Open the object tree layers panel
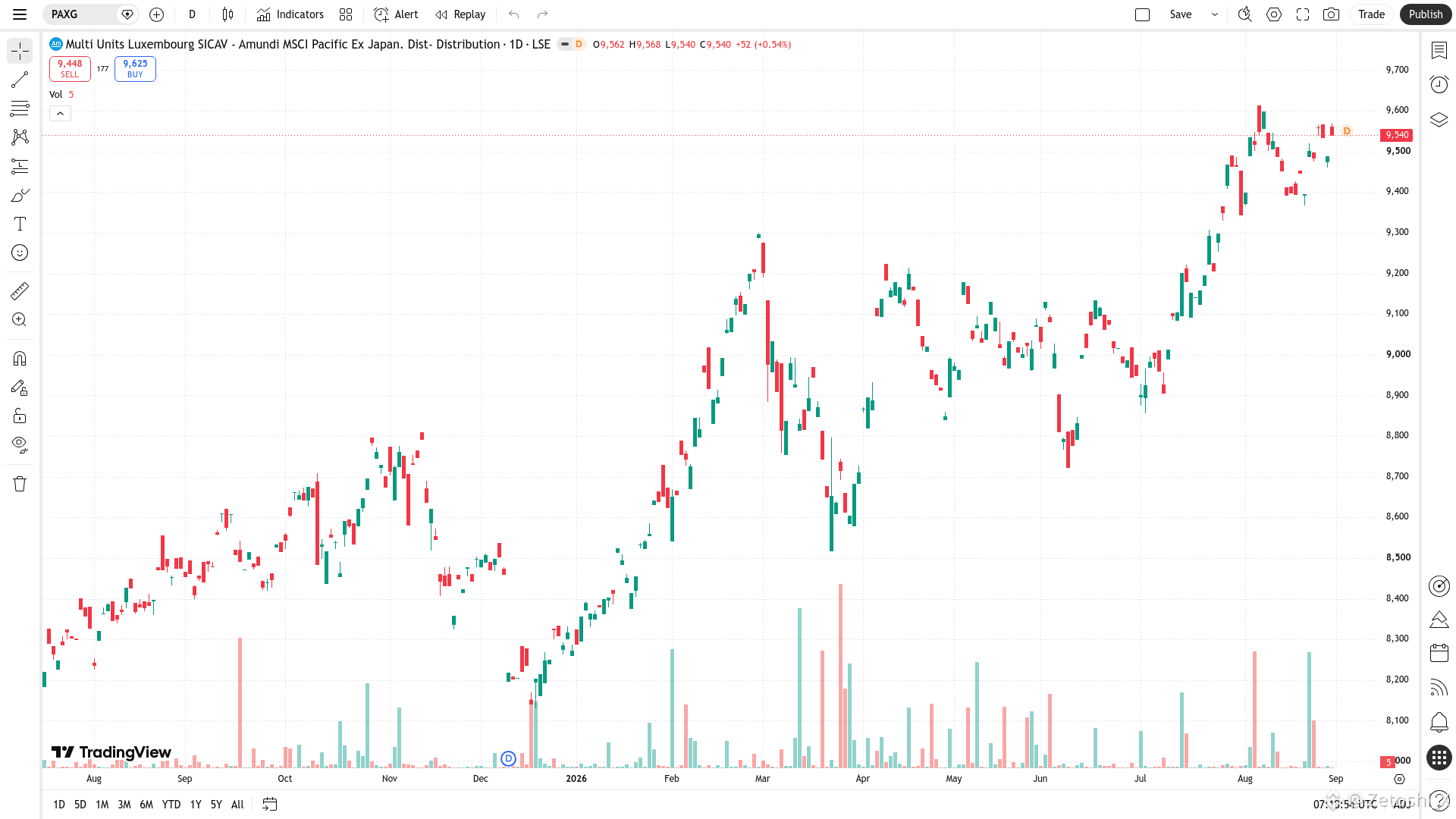The width and height of the screenshot is (1456, 819). click(1439, 119)
